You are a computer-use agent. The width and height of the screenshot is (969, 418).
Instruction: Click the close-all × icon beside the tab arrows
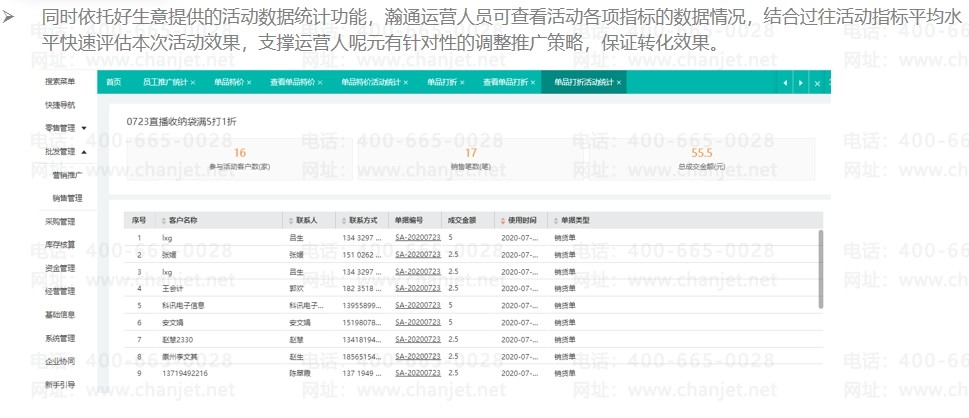click(x=817, y=83)
